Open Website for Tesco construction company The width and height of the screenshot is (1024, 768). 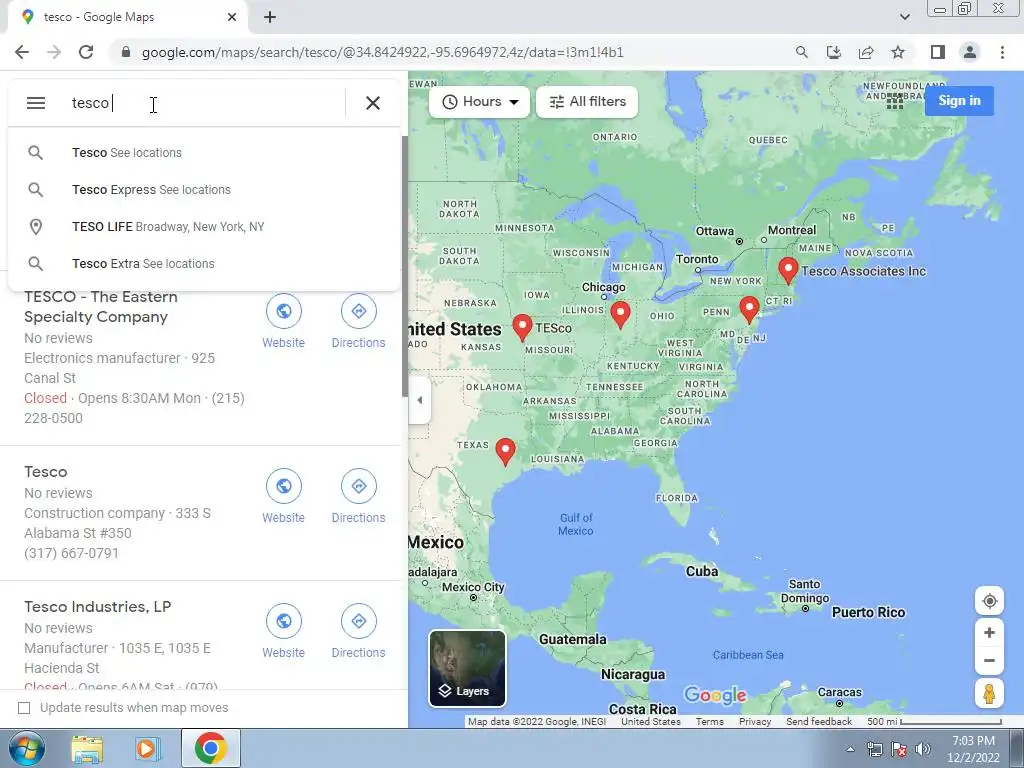pyautogui.click(x=283, y=497)
